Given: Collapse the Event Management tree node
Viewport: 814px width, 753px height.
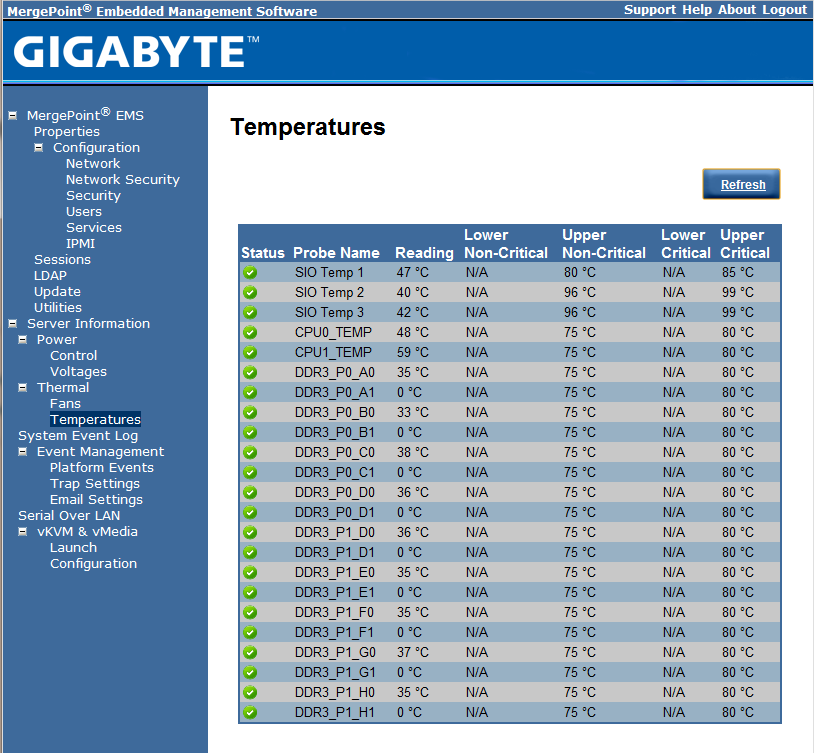Looking at the screenshot, I should tap(22, 452).
